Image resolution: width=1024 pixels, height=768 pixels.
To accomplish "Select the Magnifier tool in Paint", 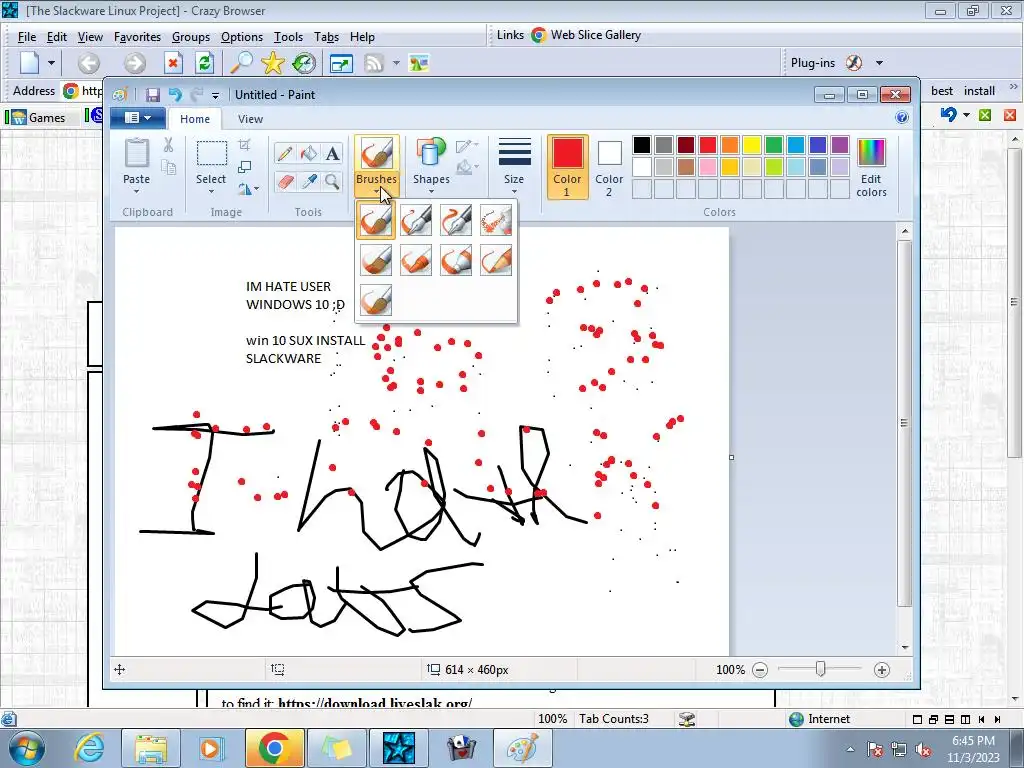I will pyautogui.click(x=332, y=181).
